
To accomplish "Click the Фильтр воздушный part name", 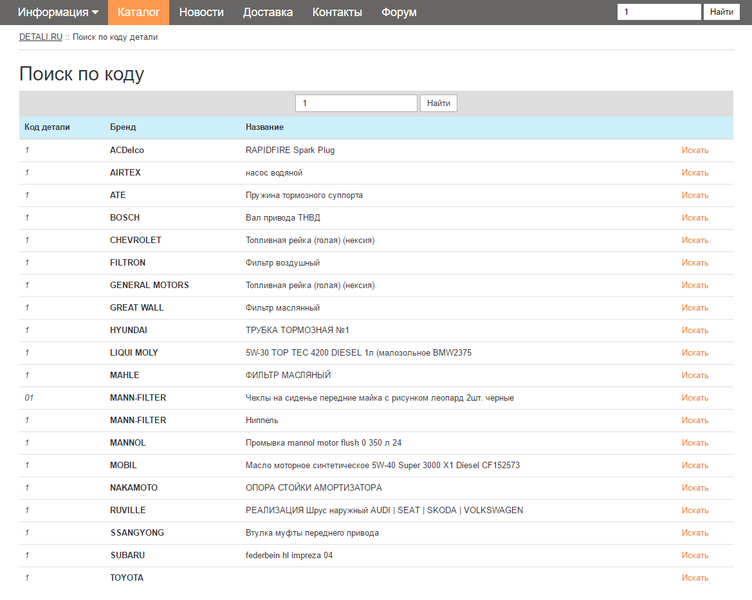I will [x=282, y=263].
